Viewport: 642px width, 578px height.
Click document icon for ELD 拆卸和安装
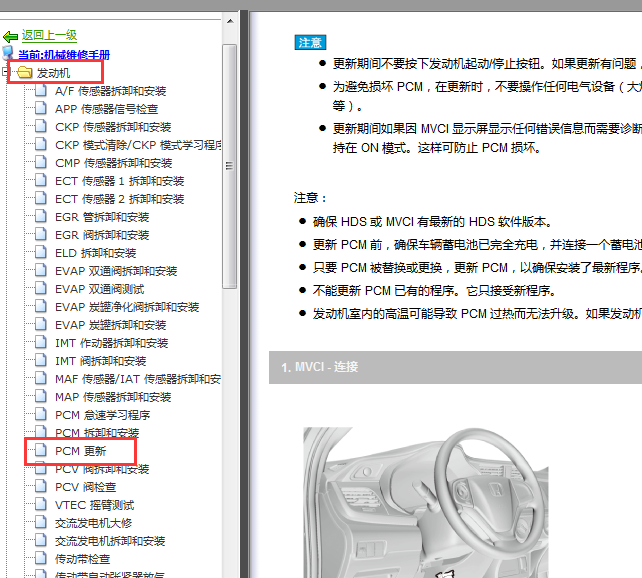point(41,253)
